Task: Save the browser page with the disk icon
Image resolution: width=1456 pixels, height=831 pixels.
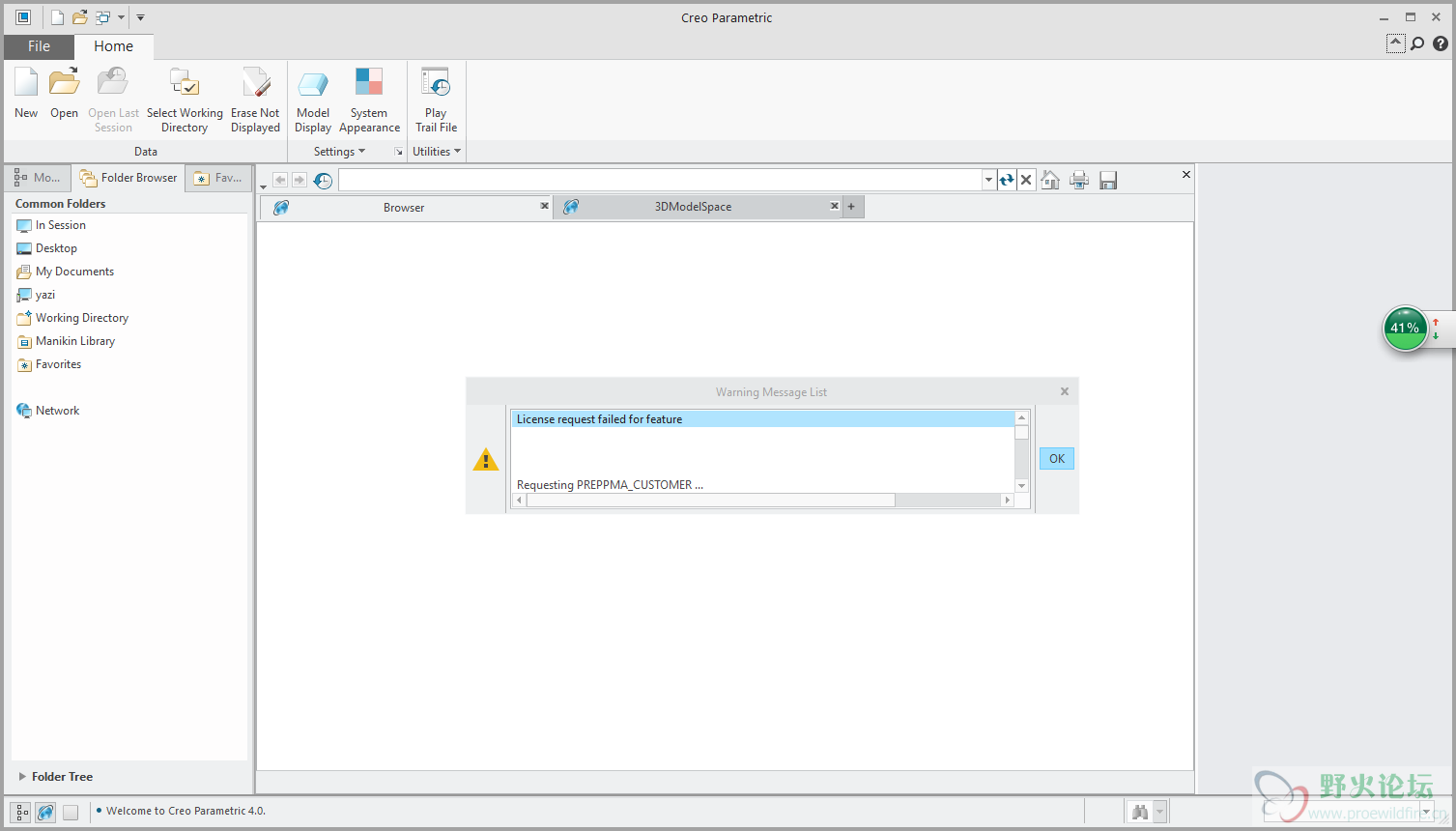Action: [1108, 181]
